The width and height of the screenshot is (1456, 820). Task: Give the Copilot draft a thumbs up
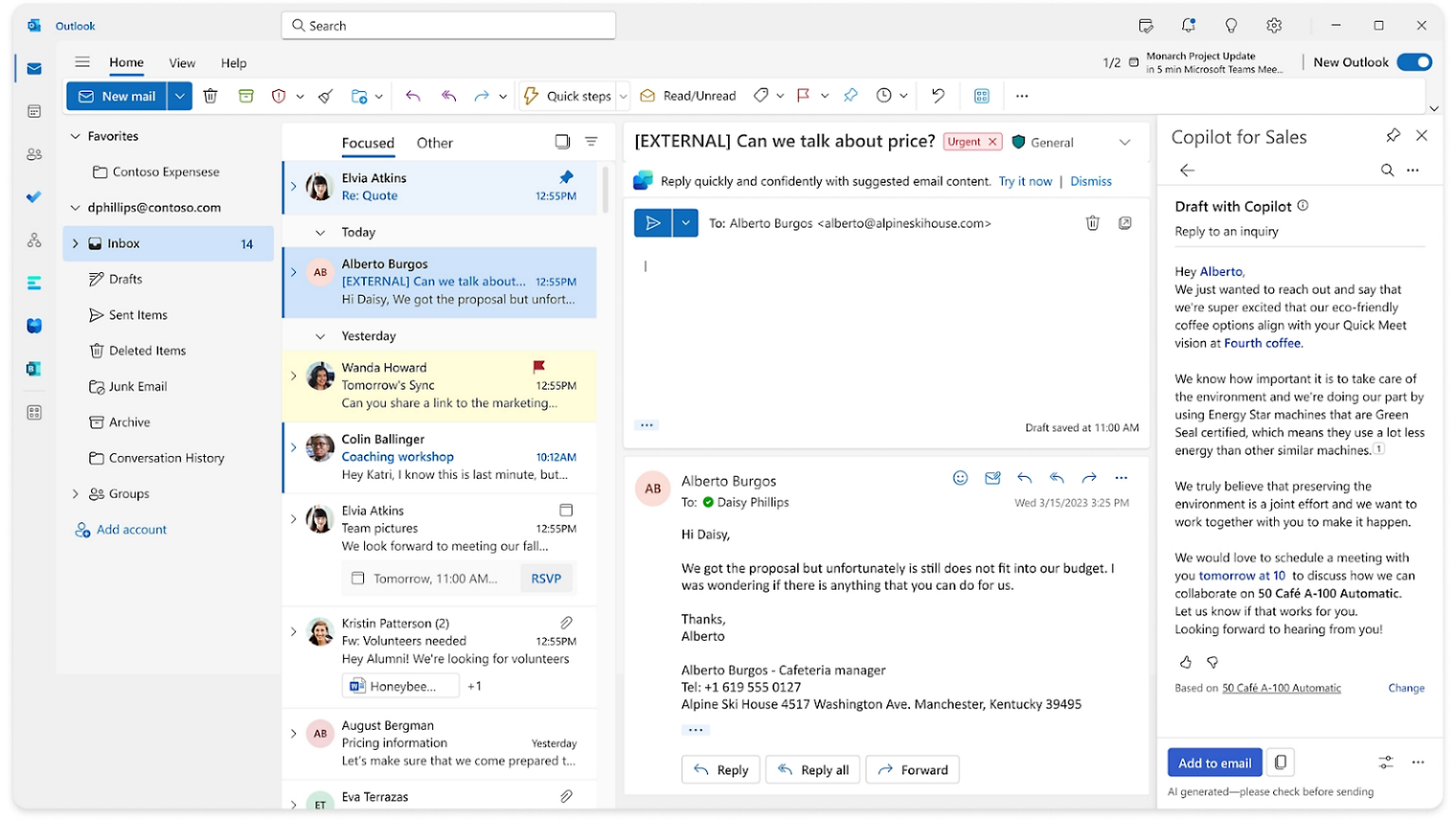coord(1185,662)
